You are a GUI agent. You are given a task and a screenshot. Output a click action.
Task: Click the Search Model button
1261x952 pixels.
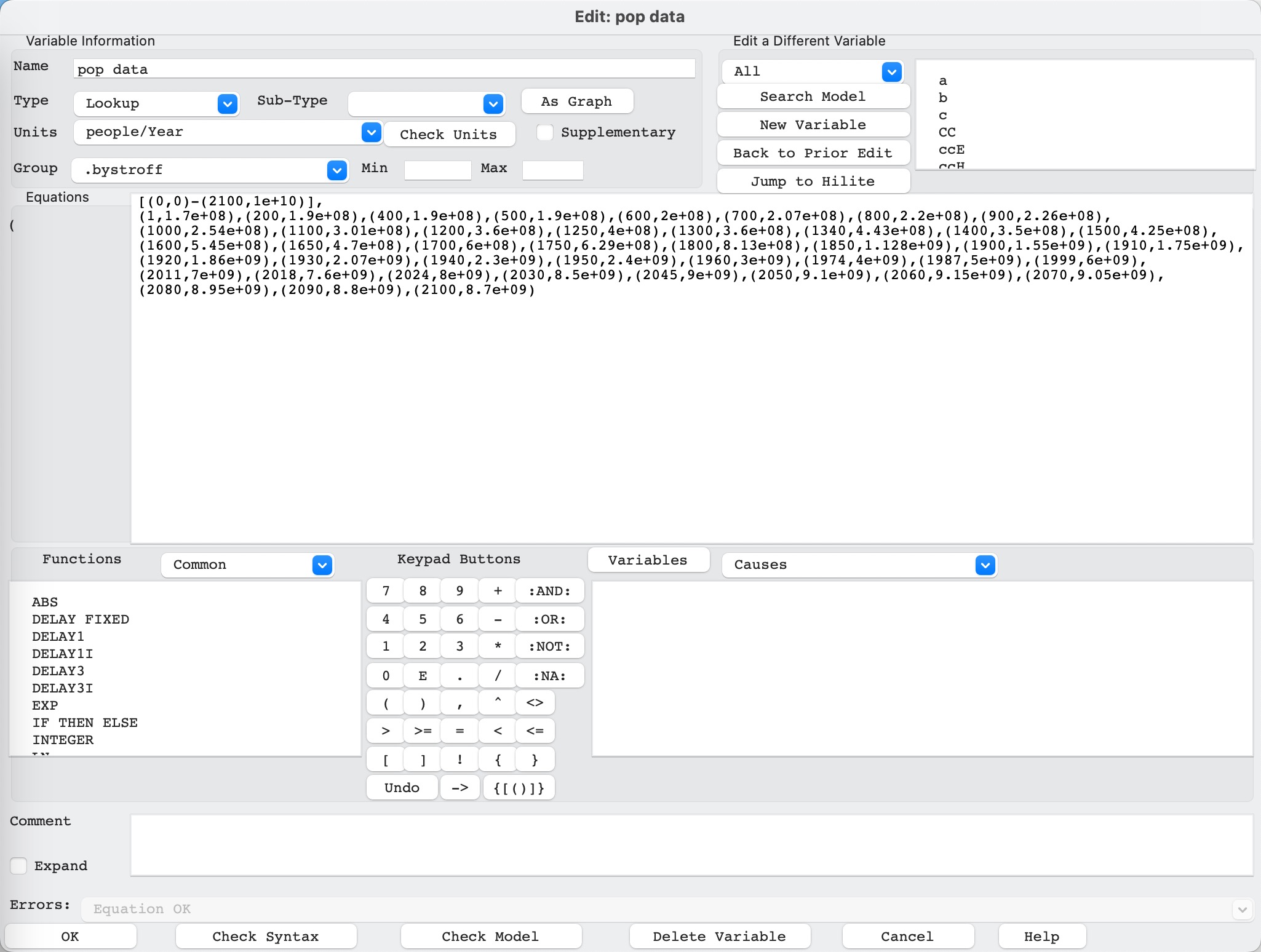point(813,97)
